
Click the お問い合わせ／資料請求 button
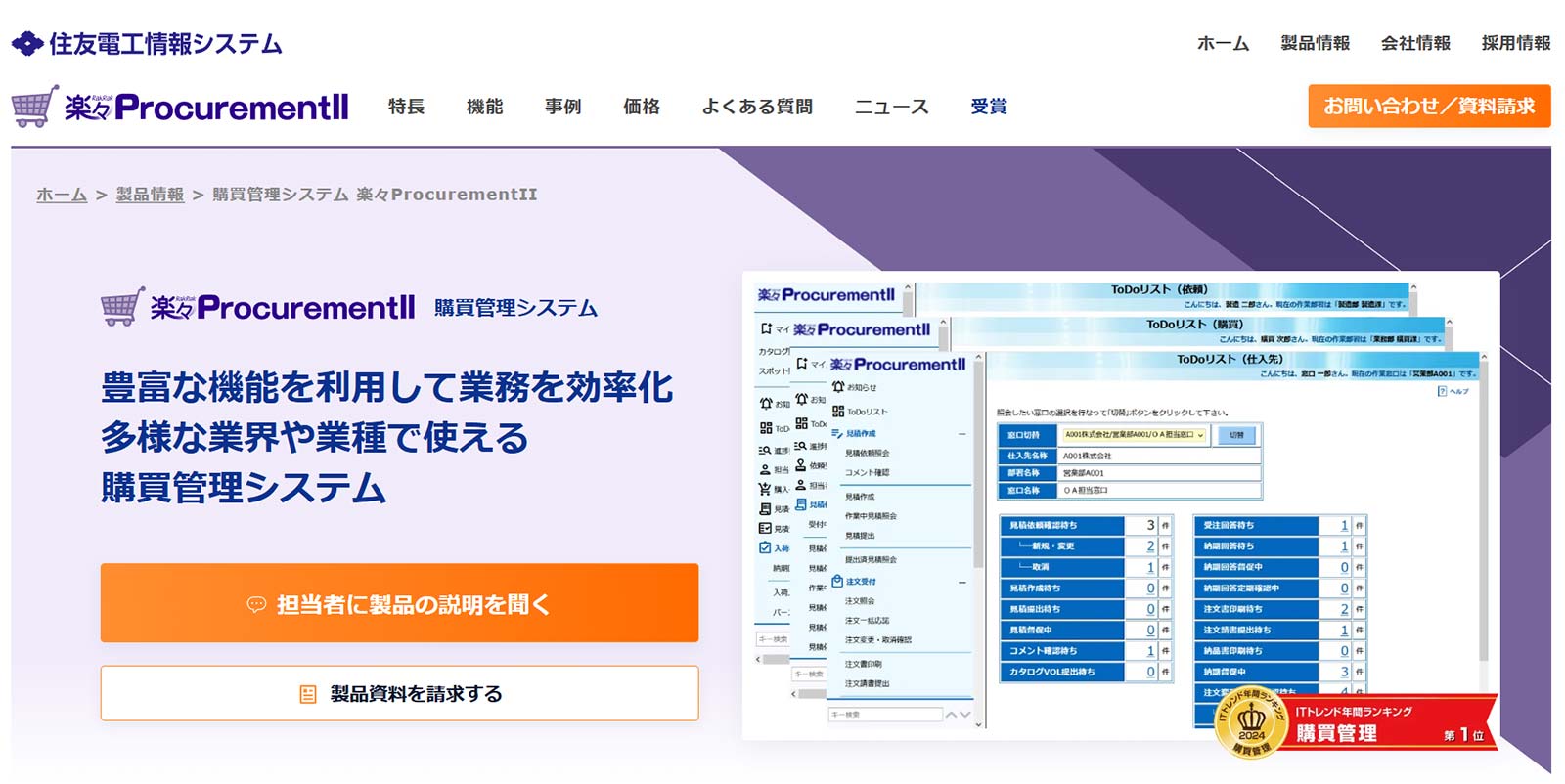[x=1429, y=106]
